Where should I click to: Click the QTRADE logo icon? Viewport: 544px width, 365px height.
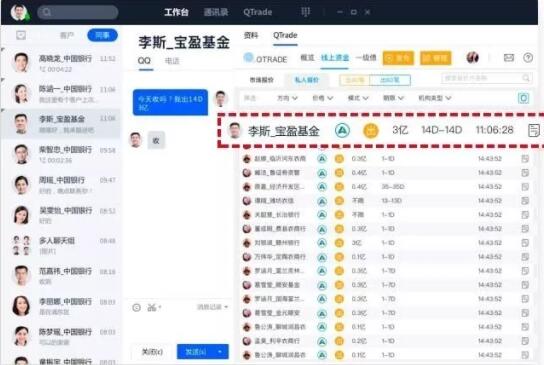(x=248, y=58)
